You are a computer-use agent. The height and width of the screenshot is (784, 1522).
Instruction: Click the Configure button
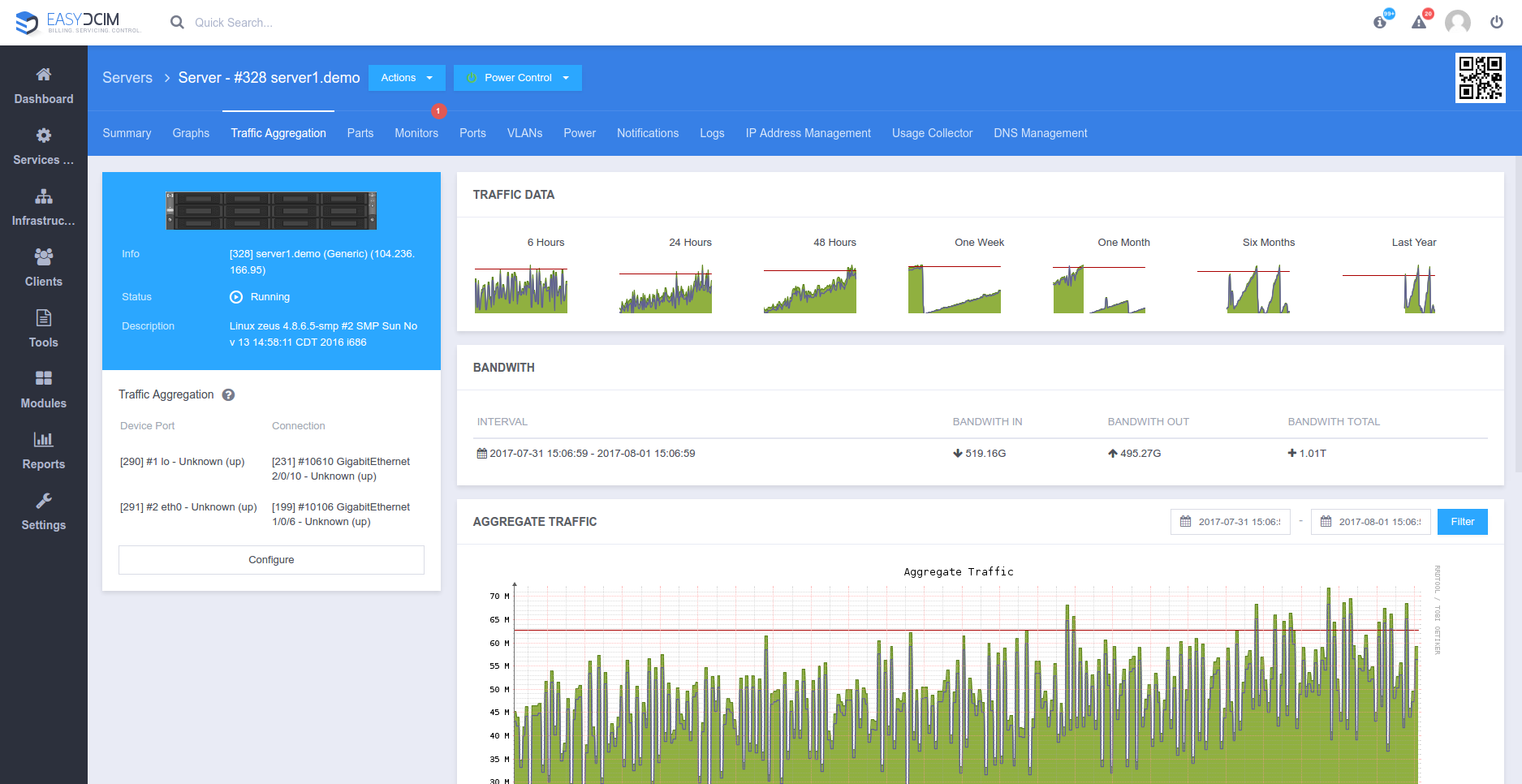click(x=271, y=560)
